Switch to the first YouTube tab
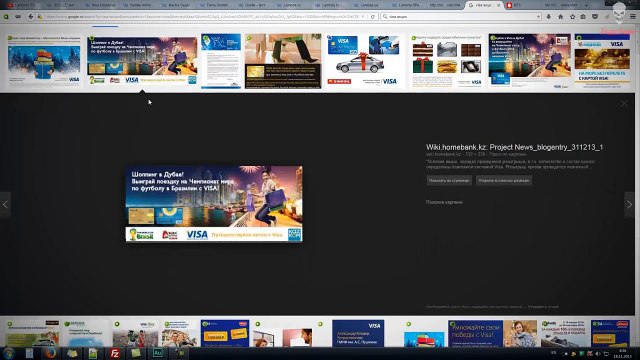Viewport: 640px width, 360px height. tap(23, 5)
